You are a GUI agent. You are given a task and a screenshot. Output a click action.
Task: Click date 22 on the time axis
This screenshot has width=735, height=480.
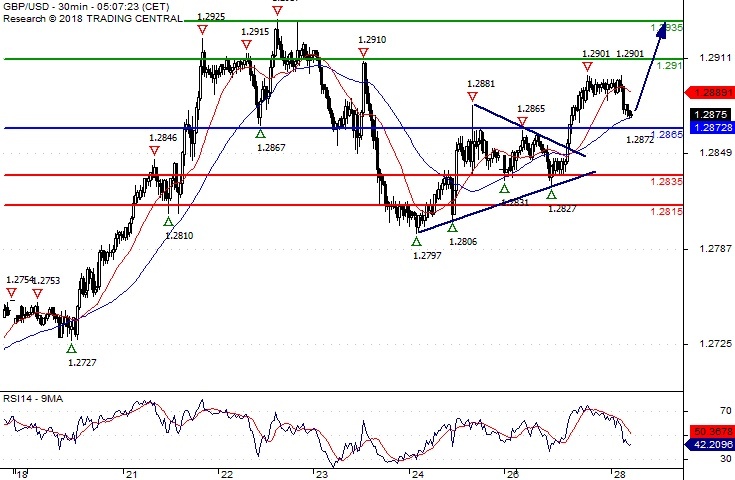click(227, 474)
